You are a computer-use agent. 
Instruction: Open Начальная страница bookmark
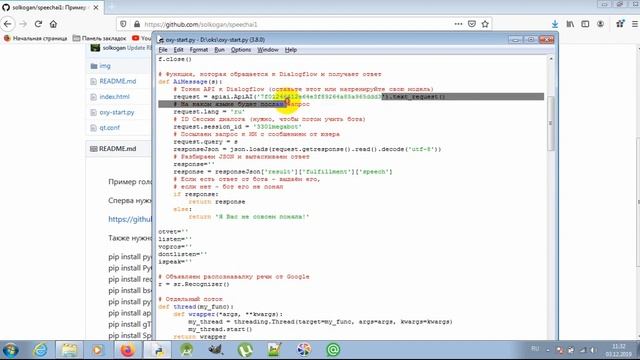pos(36,38)
